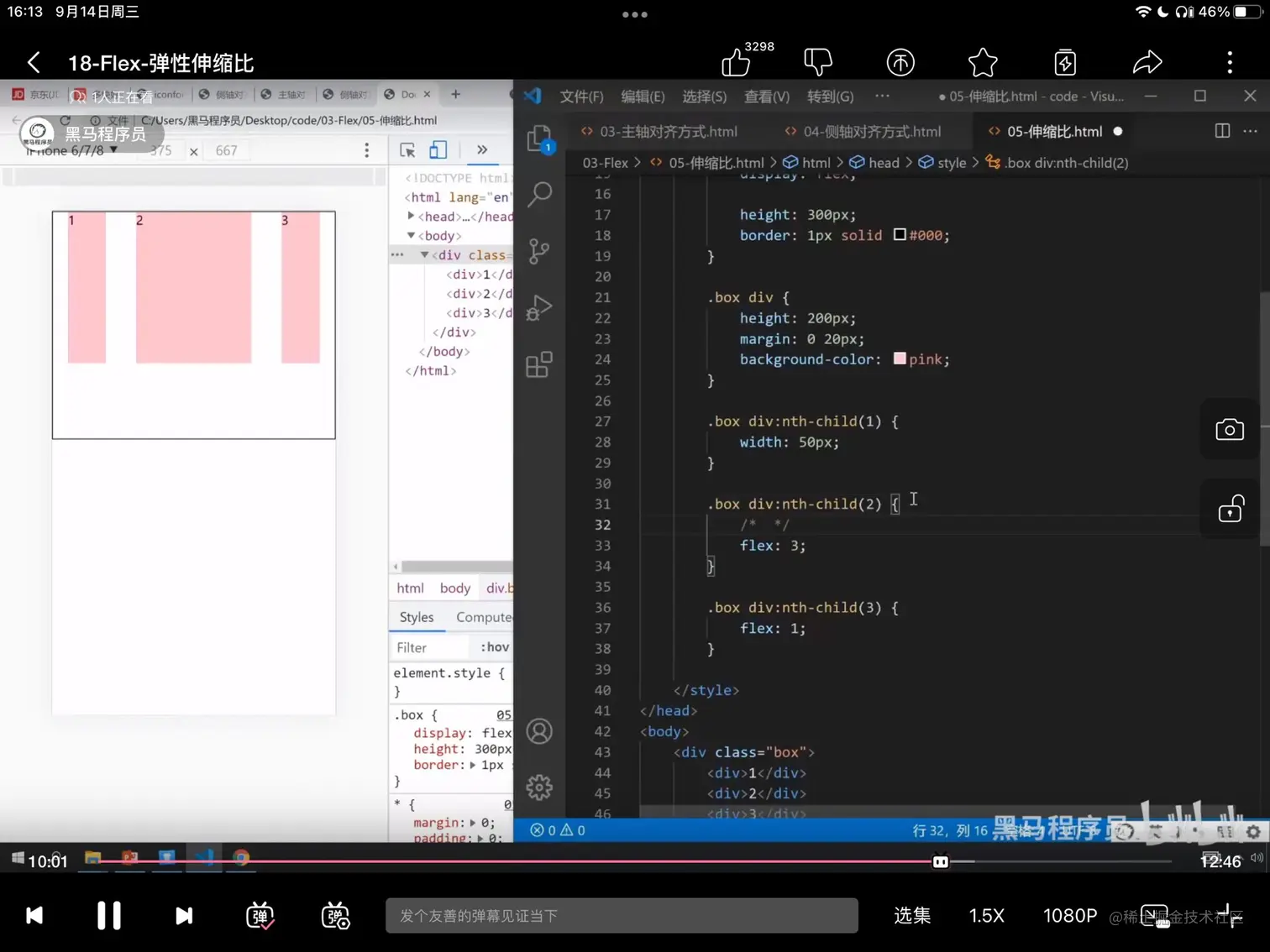
Task: Pause the video playback
Action: pyautogui.click(x=109, y=915)
